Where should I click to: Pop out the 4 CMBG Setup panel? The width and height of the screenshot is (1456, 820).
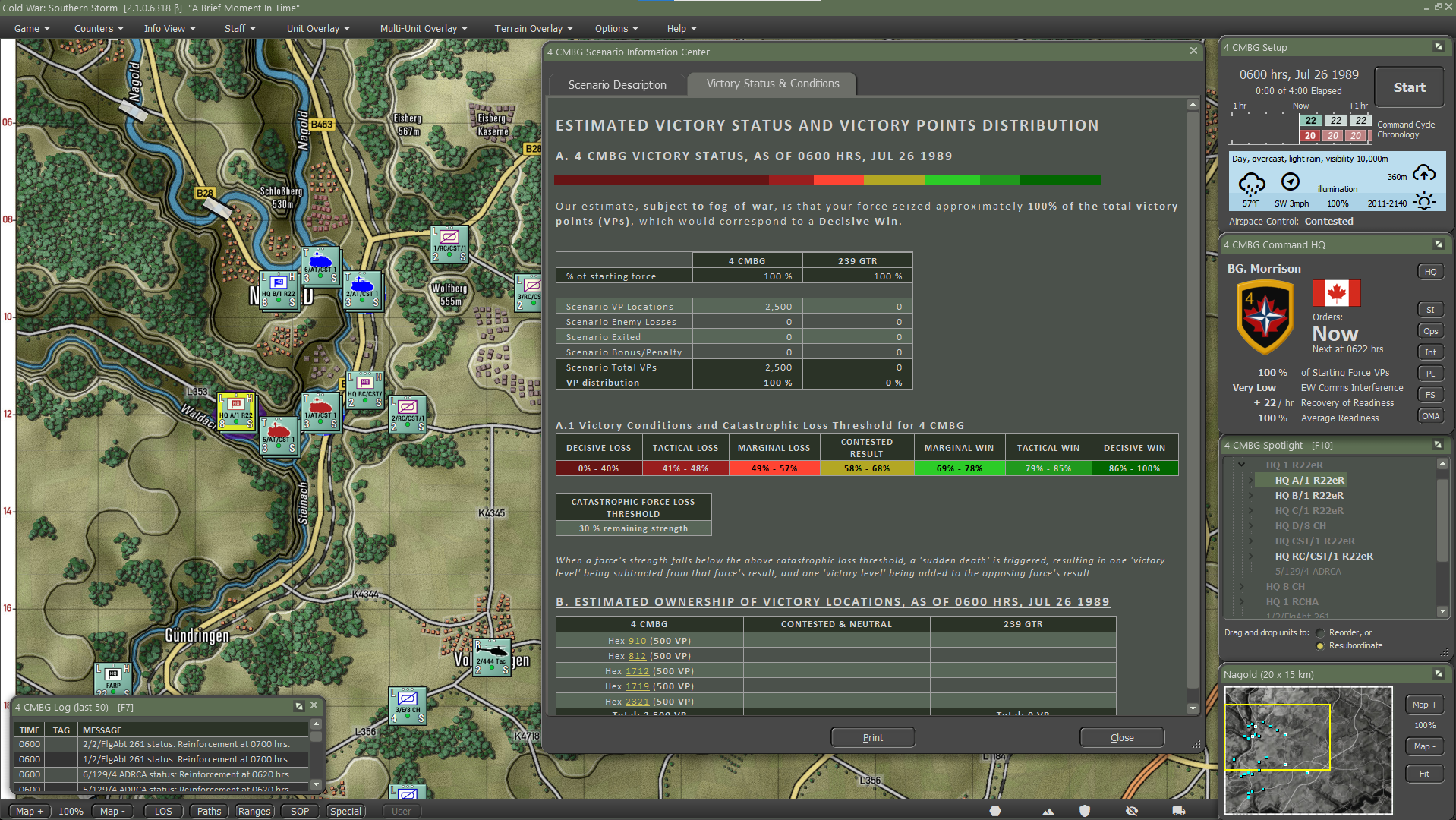(1438, 47)
